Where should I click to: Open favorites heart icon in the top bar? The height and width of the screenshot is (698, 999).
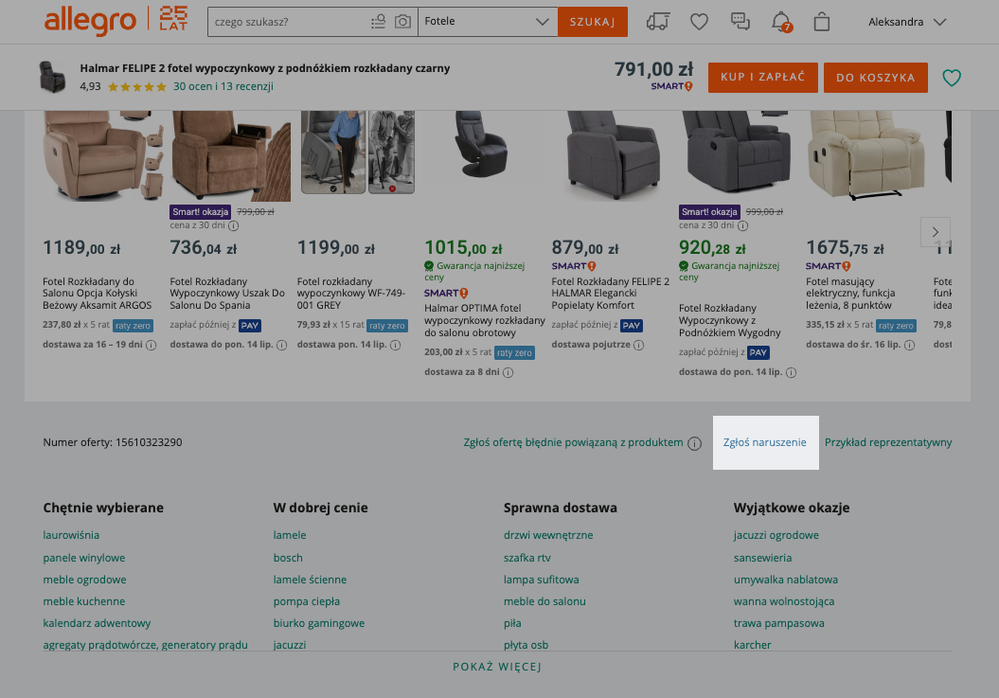tap(699, 22)
